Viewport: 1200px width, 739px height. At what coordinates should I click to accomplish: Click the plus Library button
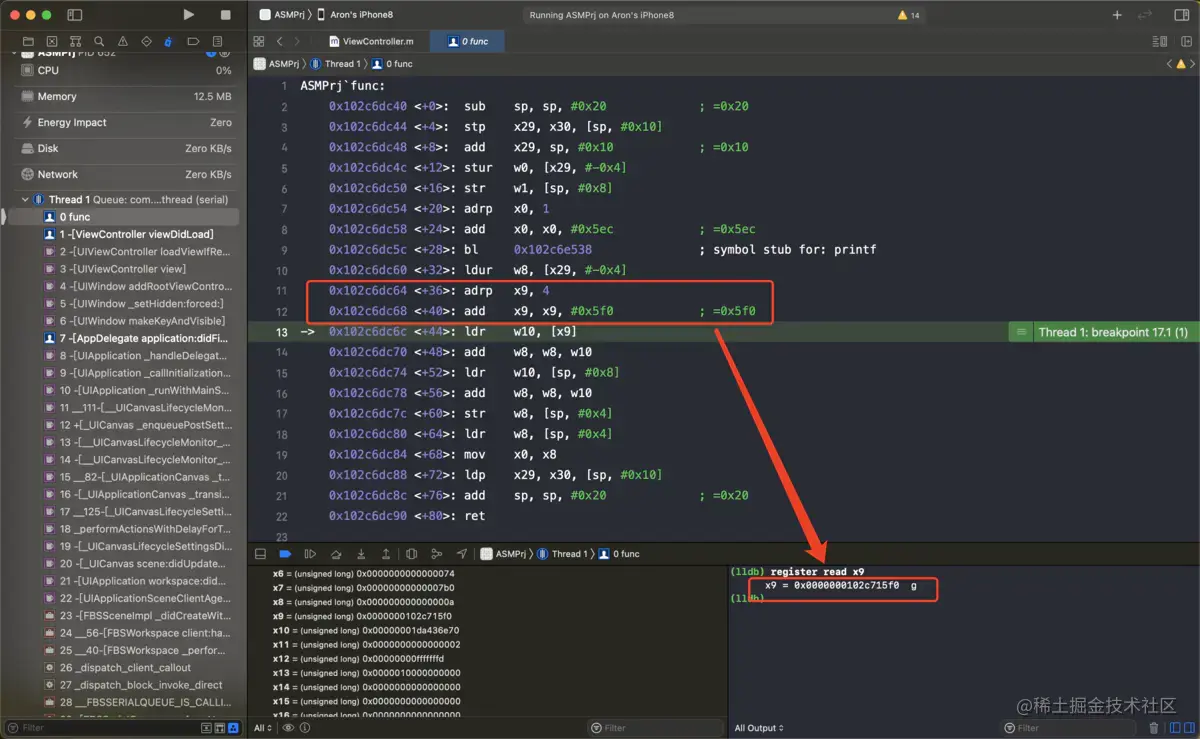(x=1117, y=15)
